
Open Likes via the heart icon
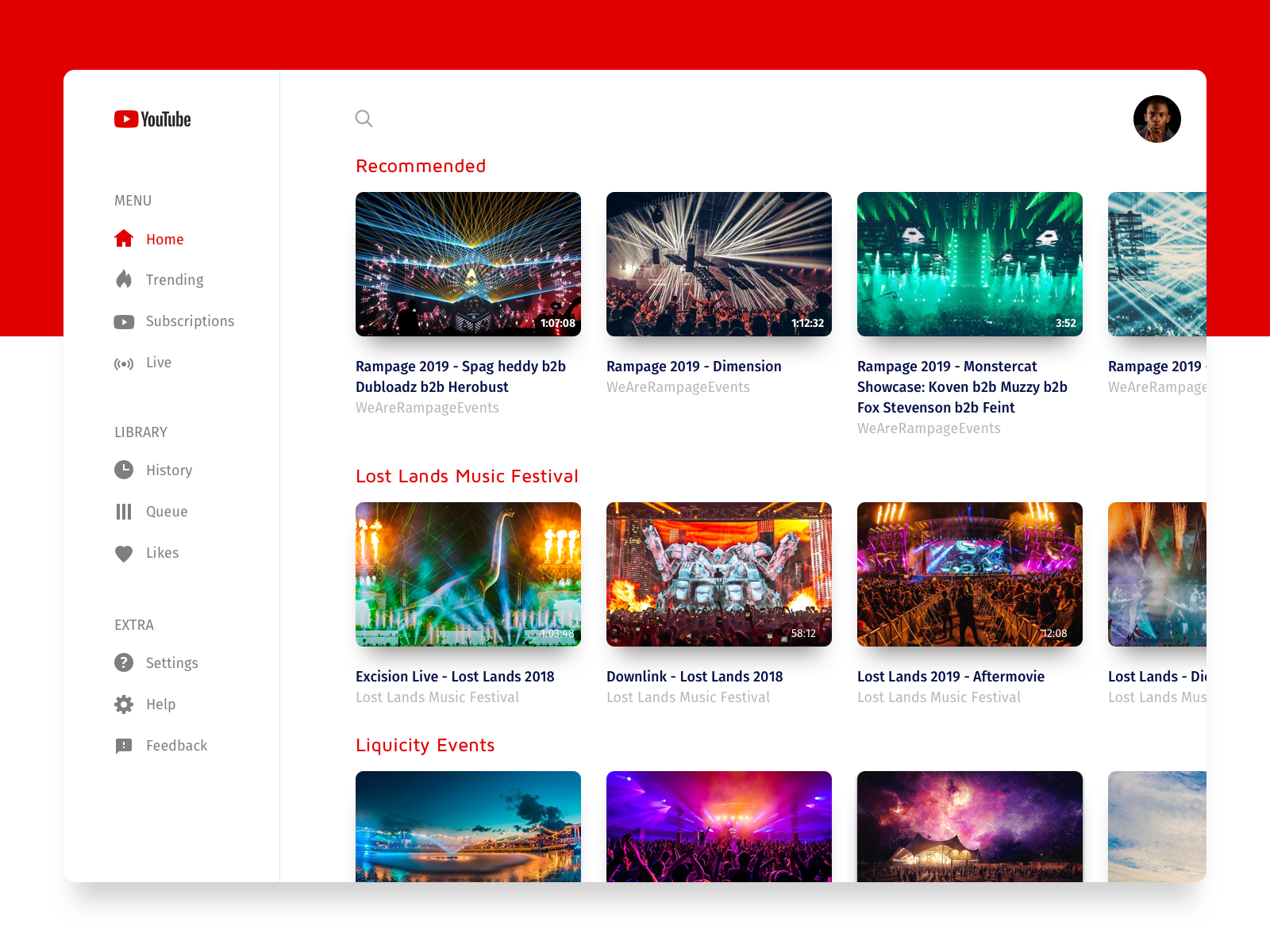pyautogui.click(x=124, y=553)
